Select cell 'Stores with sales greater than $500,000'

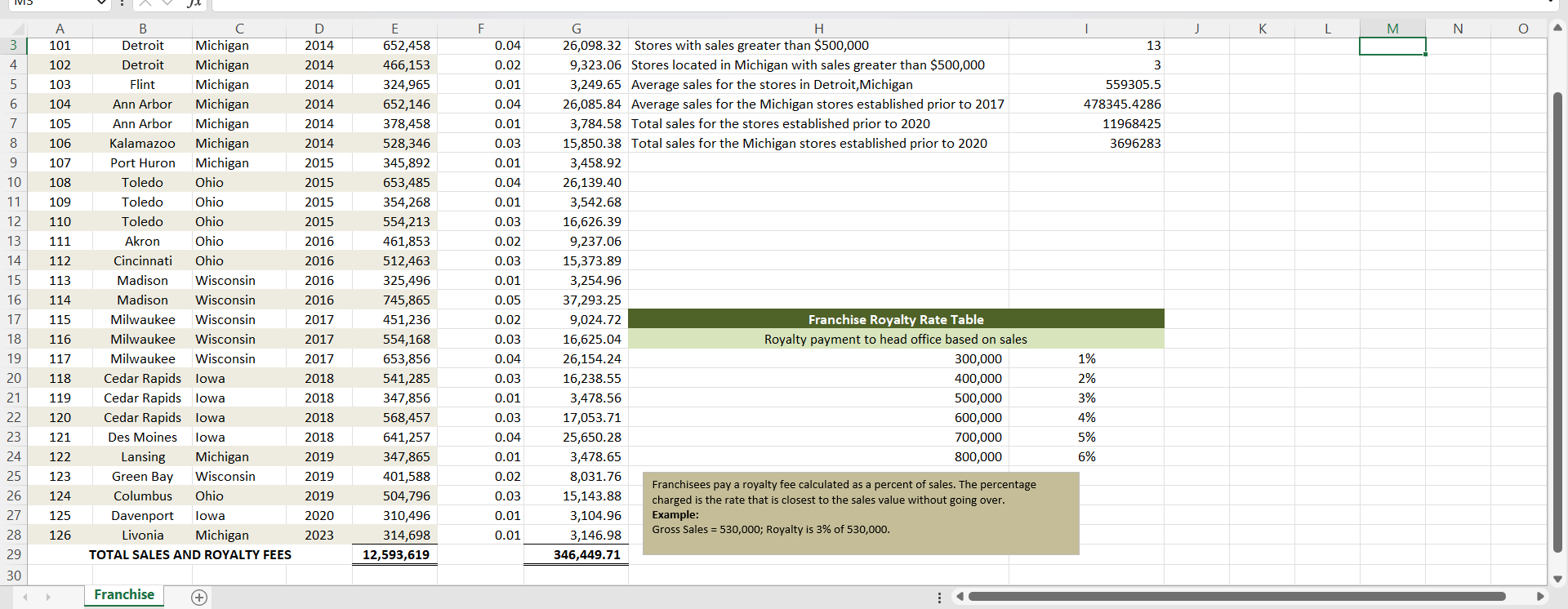(818, 46)
